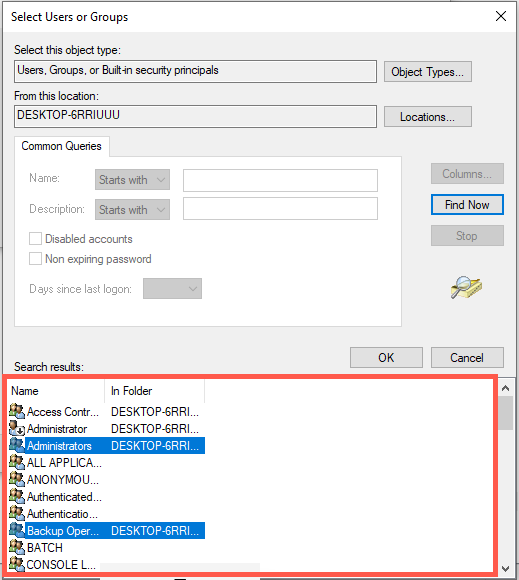Screen dimensions: 519x580
Task: Click the Administrators group icon
Action: point(17,445)
